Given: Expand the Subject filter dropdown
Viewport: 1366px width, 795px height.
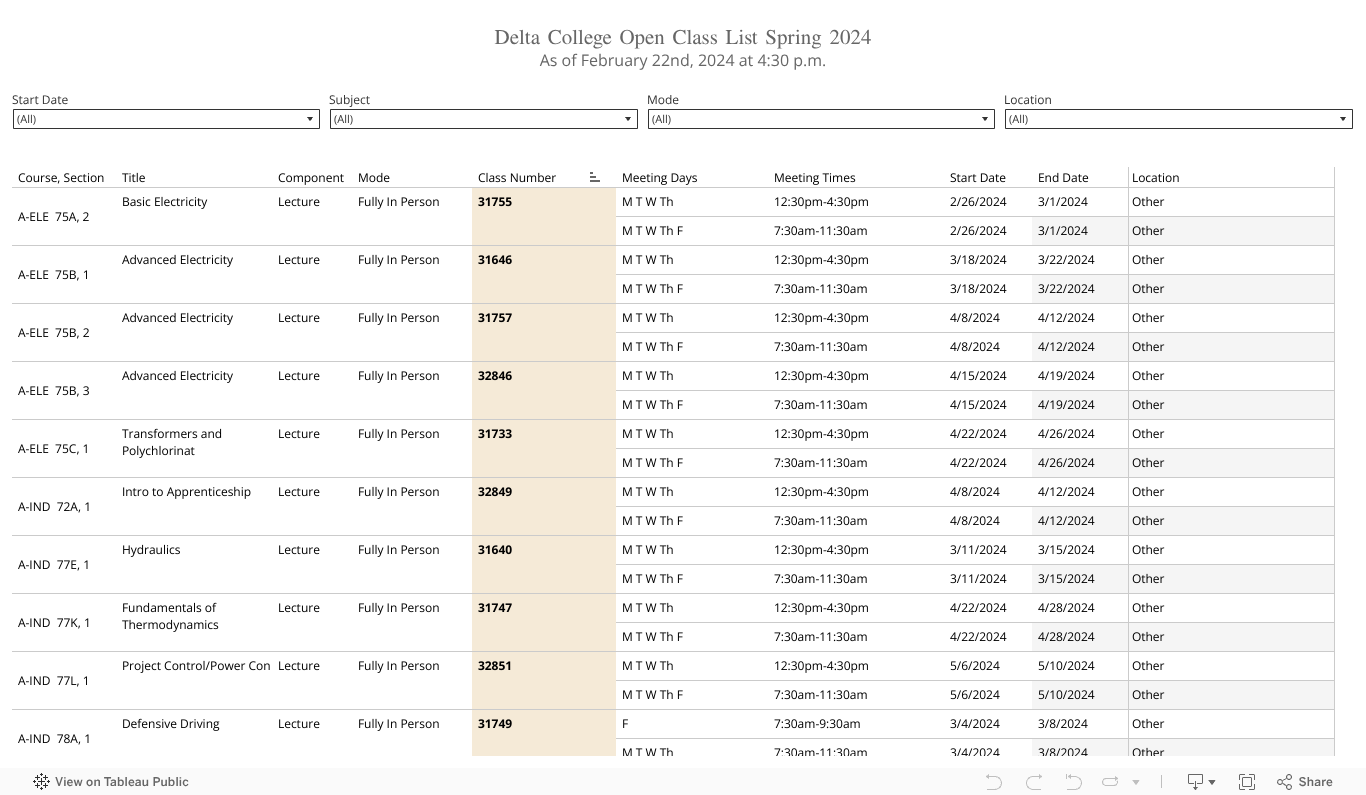Looking at the screenshot, I should (x=628, y=119).
